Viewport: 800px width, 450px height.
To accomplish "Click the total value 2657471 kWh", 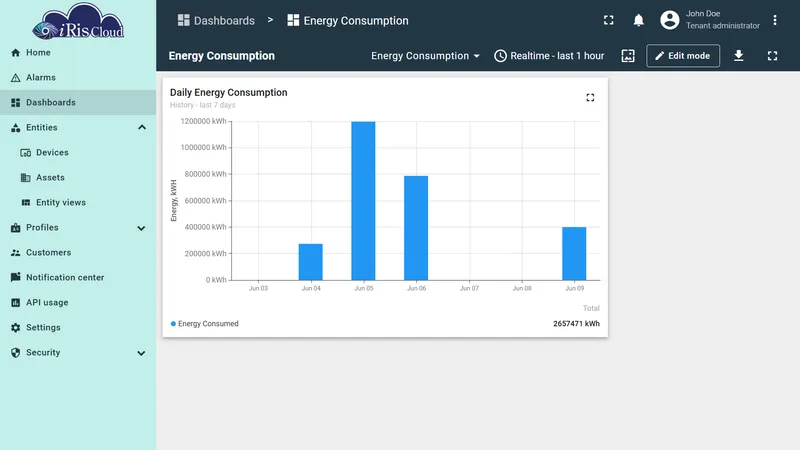I will point(576,323).
